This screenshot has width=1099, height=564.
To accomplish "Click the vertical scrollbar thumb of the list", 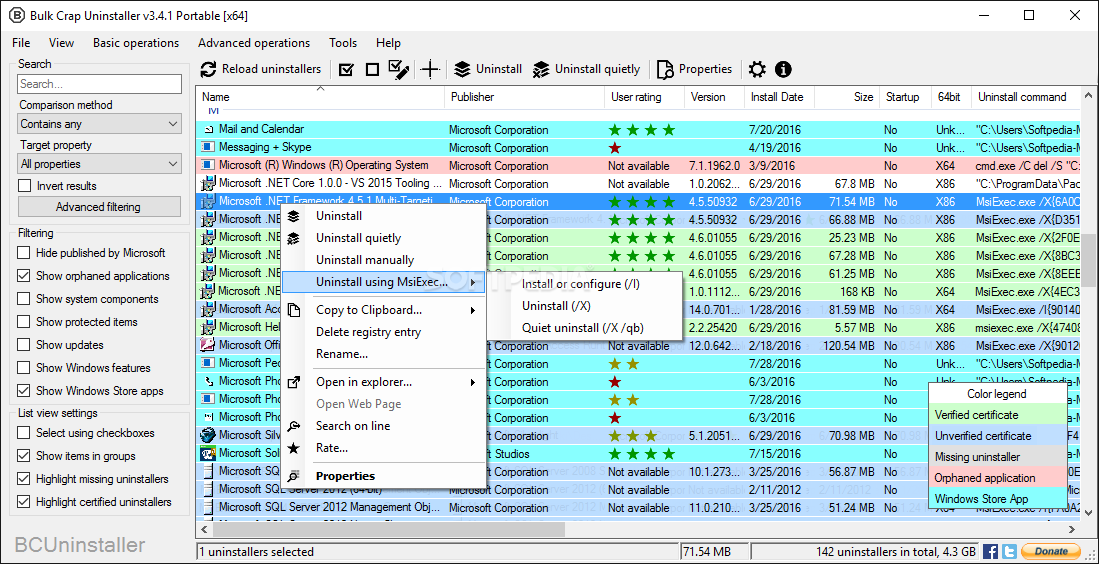I will [1088, 261].
